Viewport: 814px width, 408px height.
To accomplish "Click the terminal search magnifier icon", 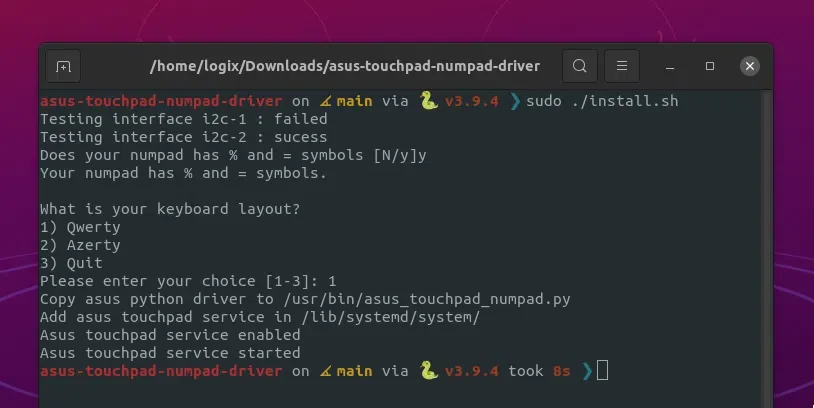I will pos(580,66).
